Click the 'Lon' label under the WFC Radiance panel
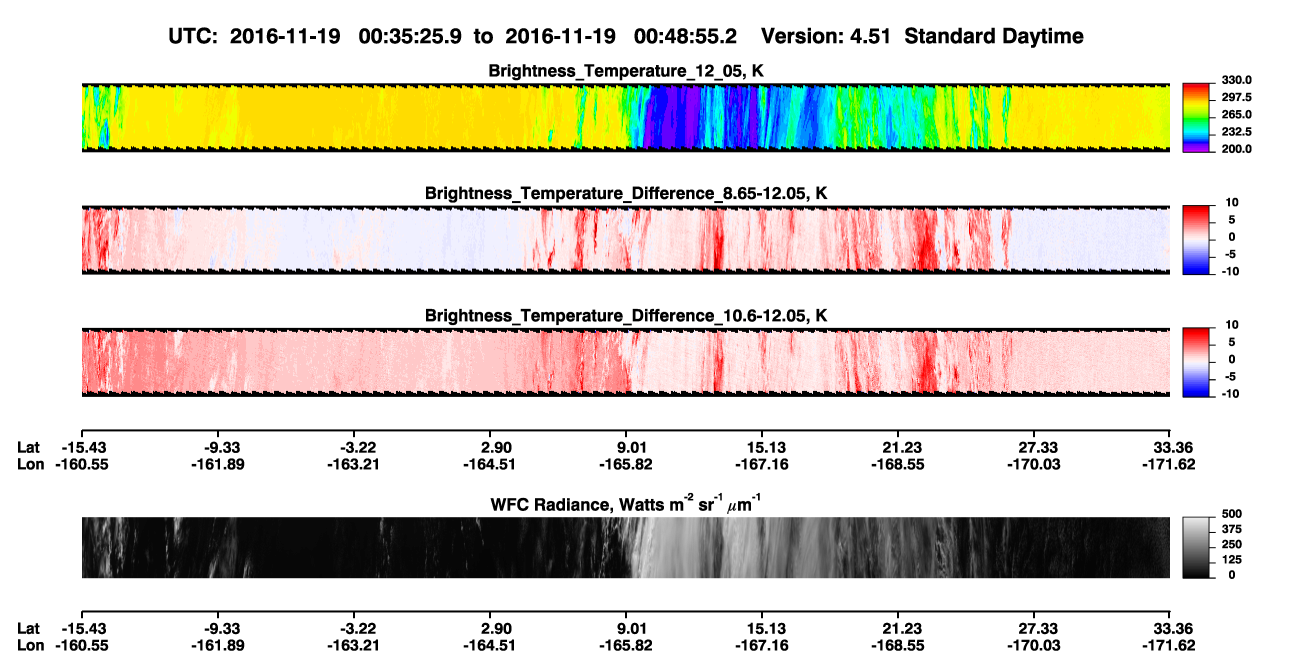The width and height of the screenshot is (1300, 667). [x=31, y=645]
